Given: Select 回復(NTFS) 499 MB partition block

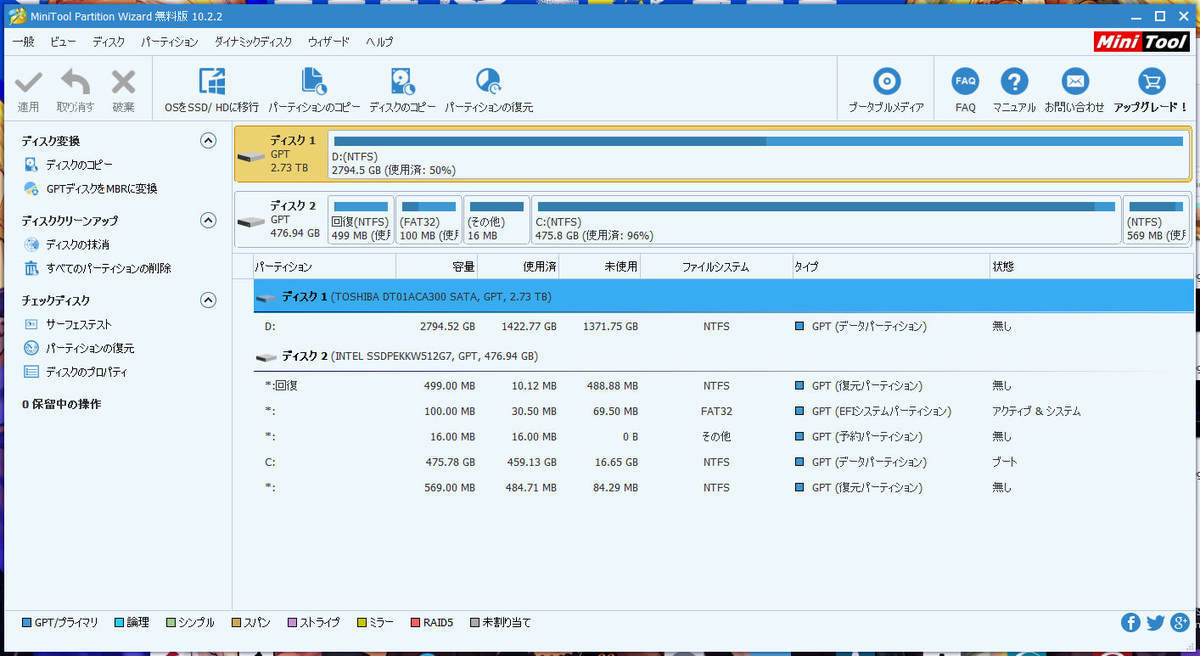Looking at the screenshot, I should pos(360,219).
